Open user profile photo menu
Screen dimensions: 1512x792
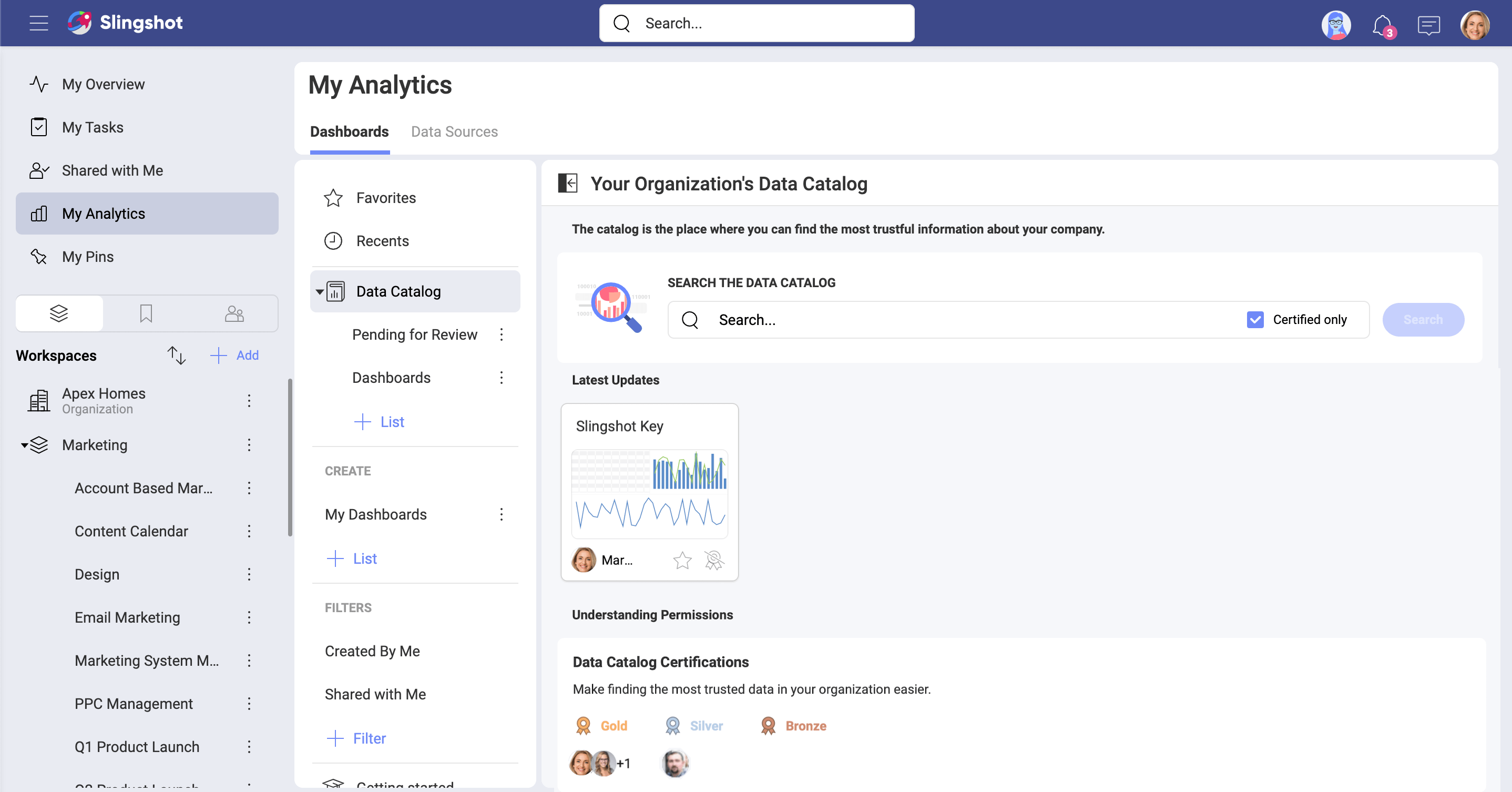pos(1475,25)
